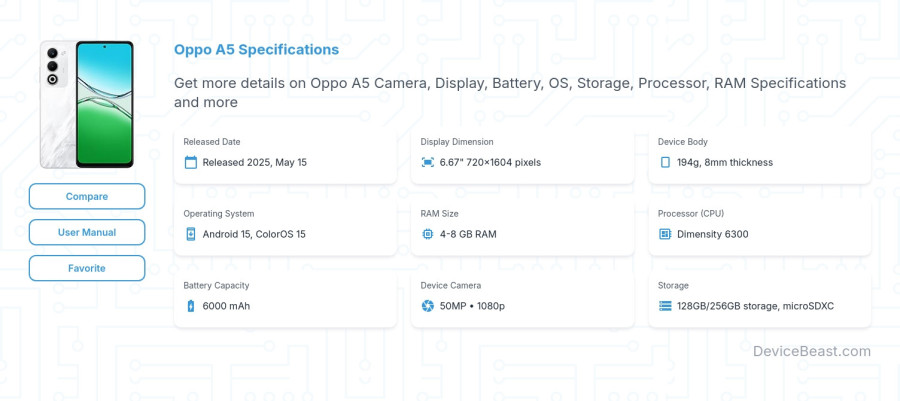The width and height of the screenshot is (900, 401).
Task: Click the camera shutter icon
Action: [x=428, y=306]
